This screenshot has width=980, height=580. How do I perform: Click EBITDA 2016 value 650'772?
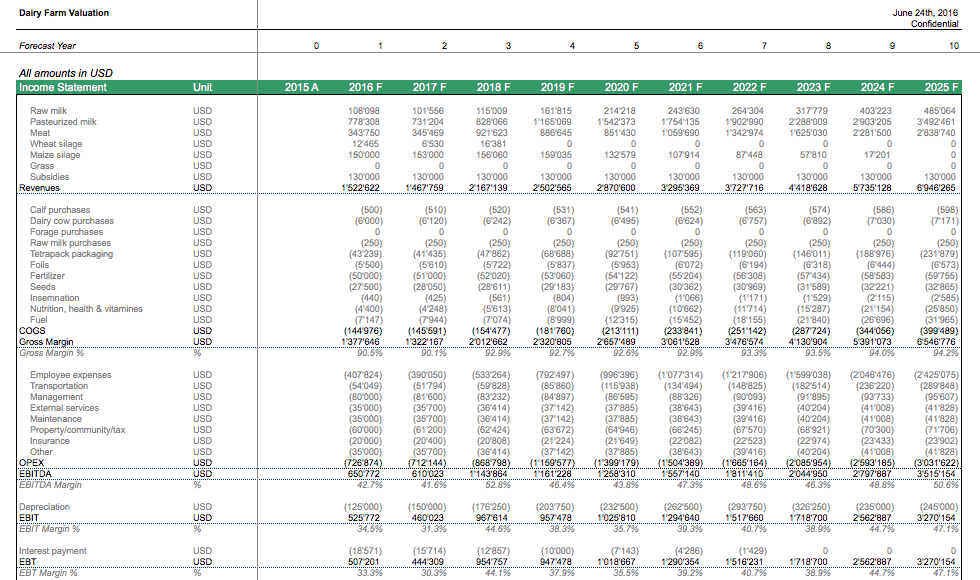[x=364, y=474]
